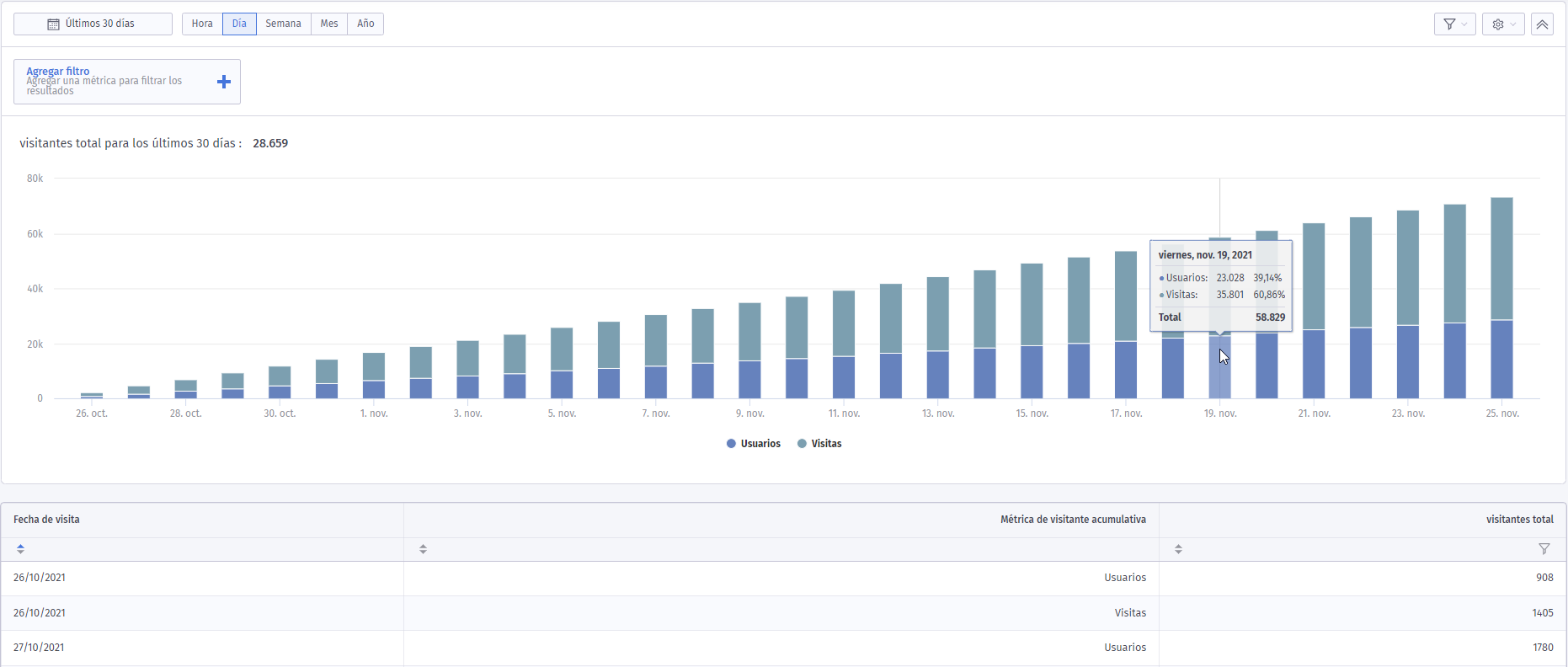
Task: Click the Fecha de visita column header
Action: pyautogui.click(x=46, y=520)
